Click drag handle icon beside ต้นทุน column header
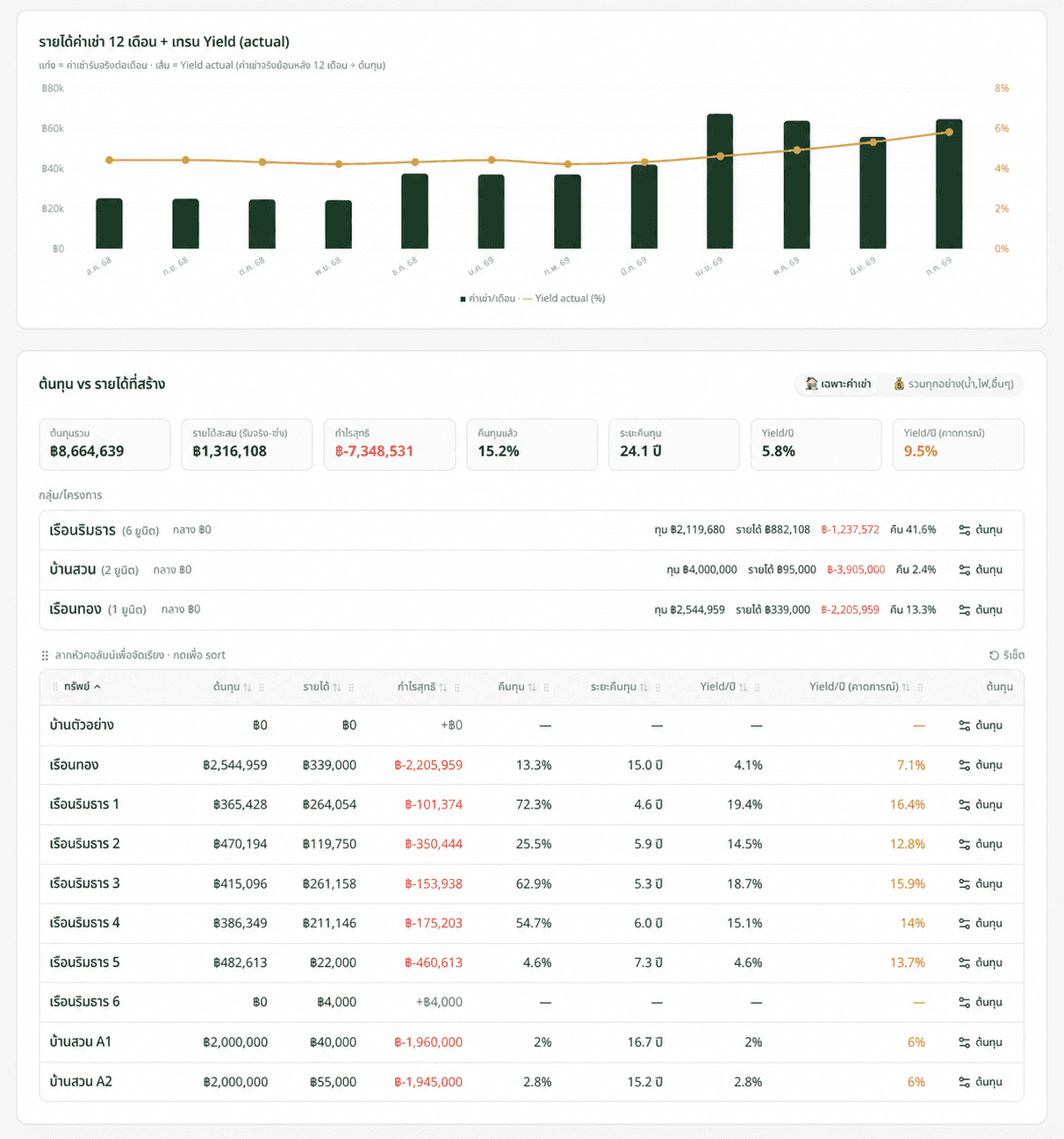The image size is (1064, 1139). coord(262,687)
